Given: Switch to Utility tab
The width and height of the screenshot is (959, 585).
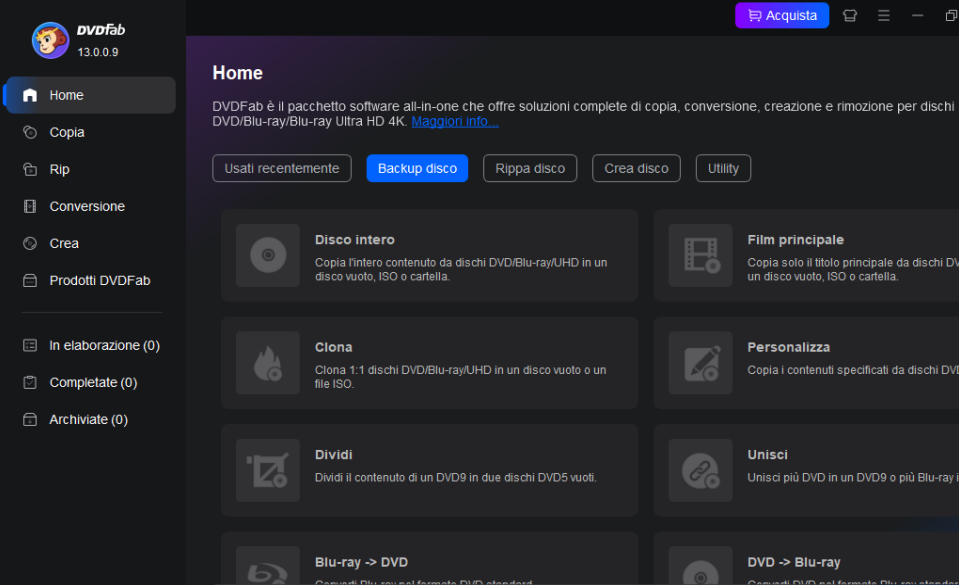Looking at the screenshot, I should tap(723, 168).
